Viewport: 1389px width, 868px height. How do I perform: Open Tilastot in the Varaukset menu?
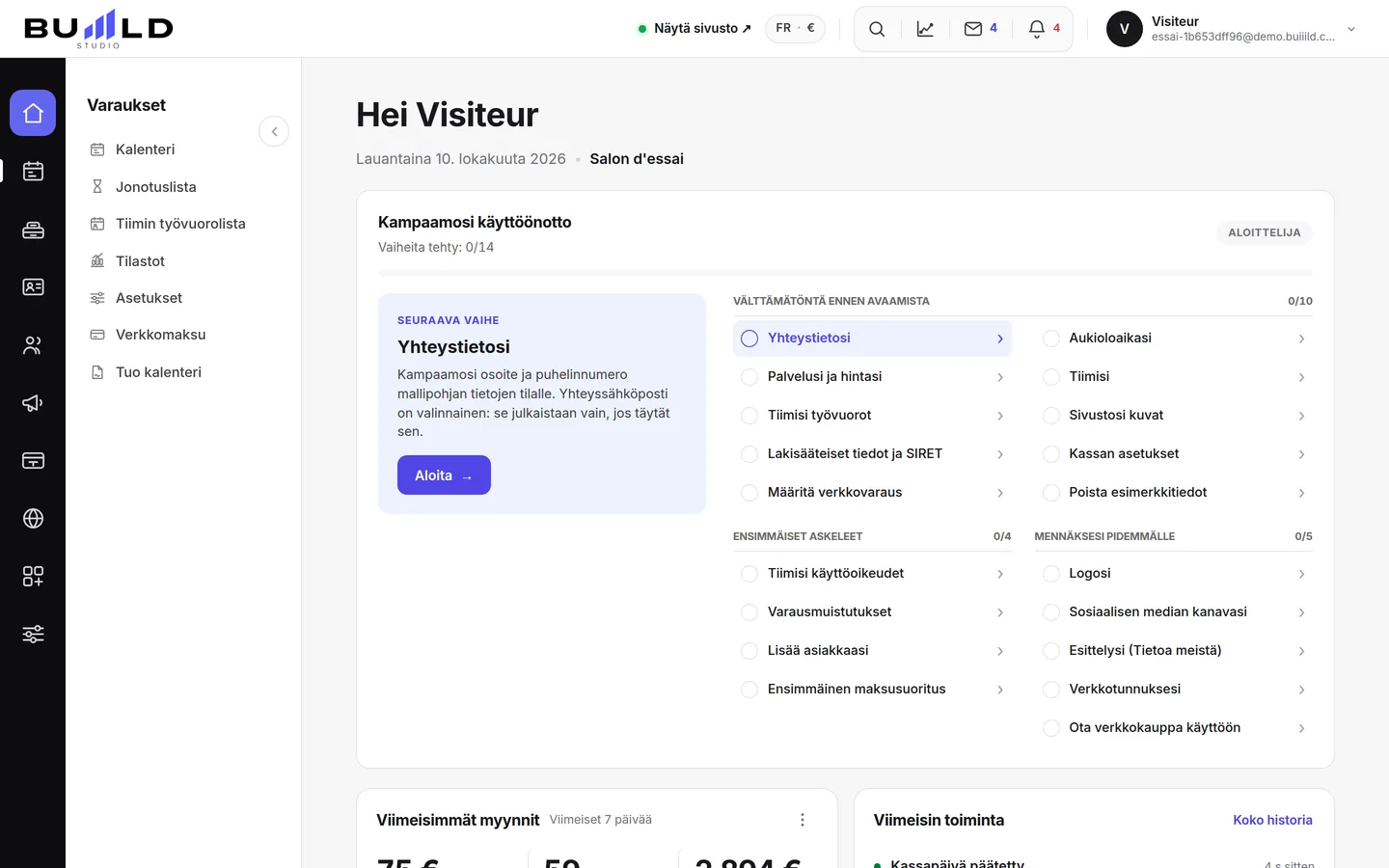coord(140,260)
